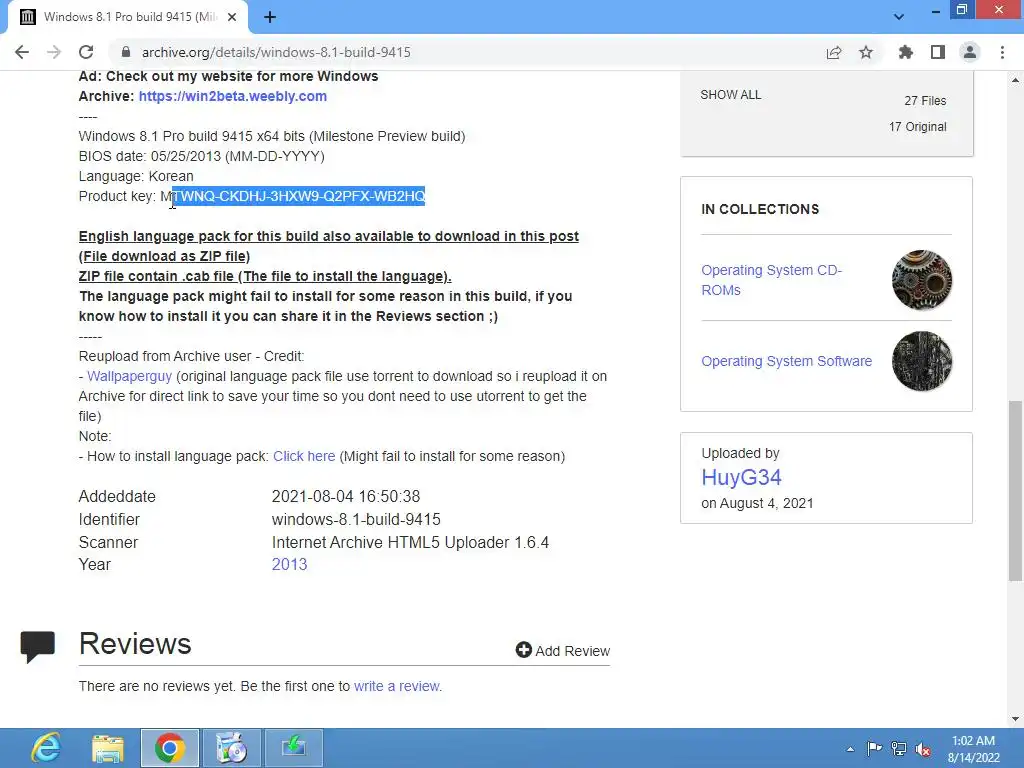Click the page vertical scrollbar thumb
The image size is (1024, 768).
[1015, 490]
